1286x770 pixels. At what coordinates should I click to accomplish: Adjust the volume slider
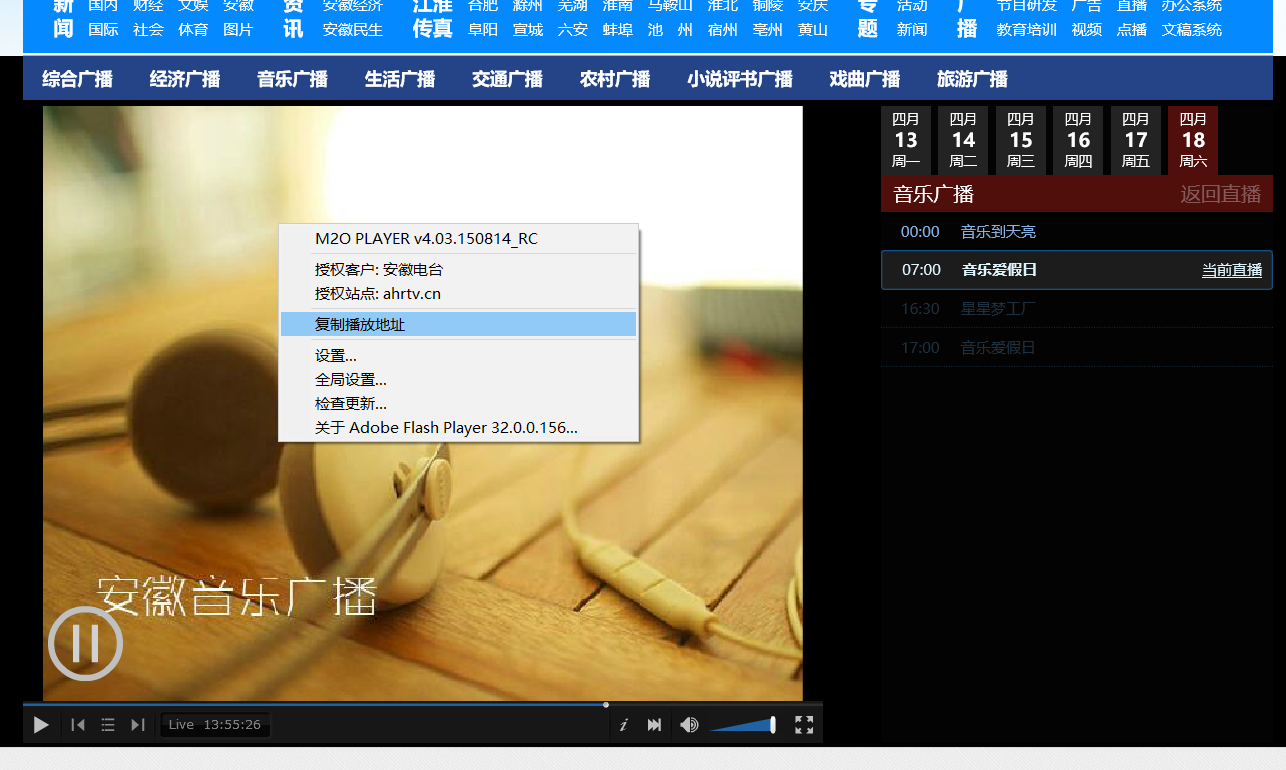point(743,725)
